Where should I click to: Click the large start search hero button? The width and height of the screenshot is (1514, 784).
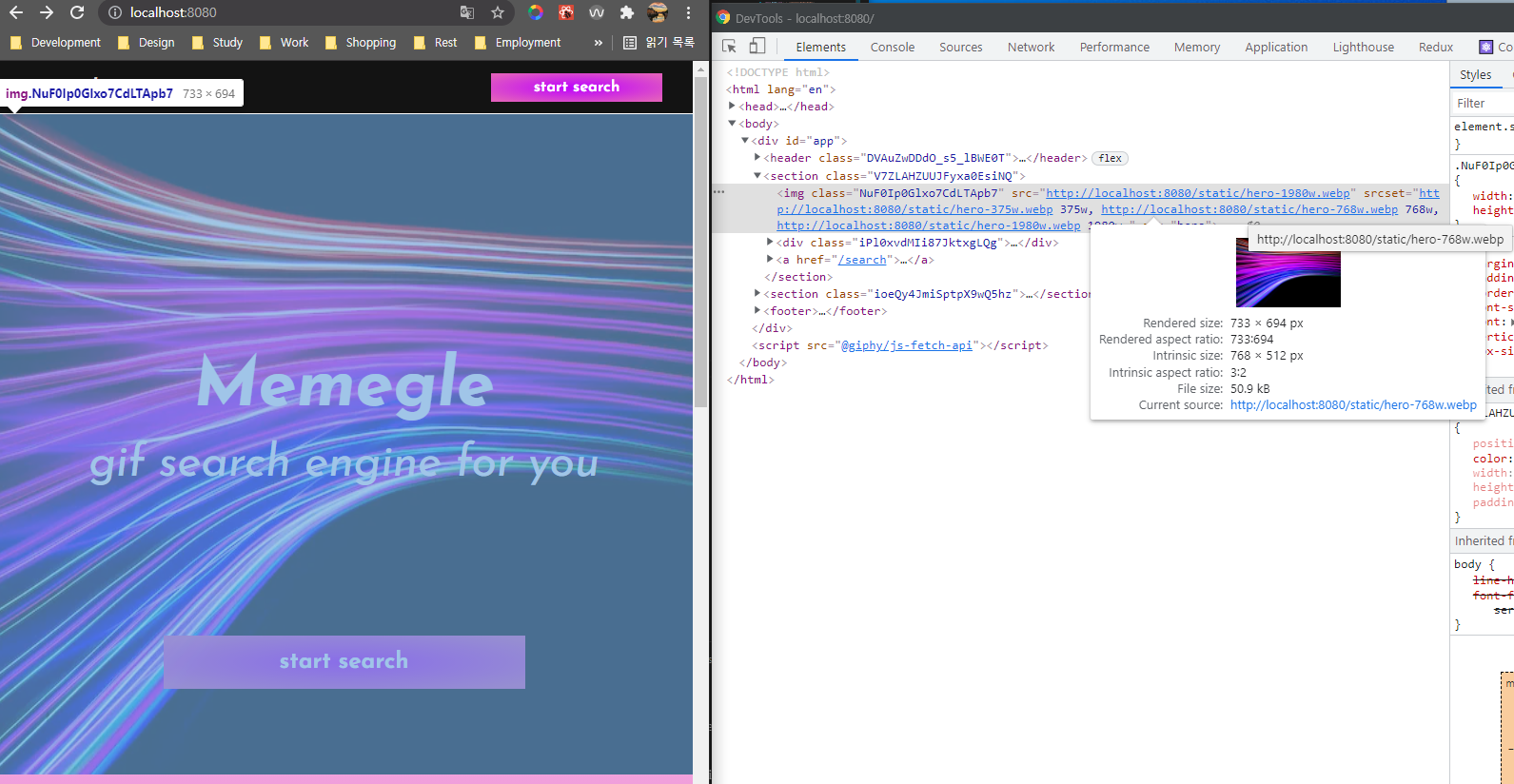(344, 661)
